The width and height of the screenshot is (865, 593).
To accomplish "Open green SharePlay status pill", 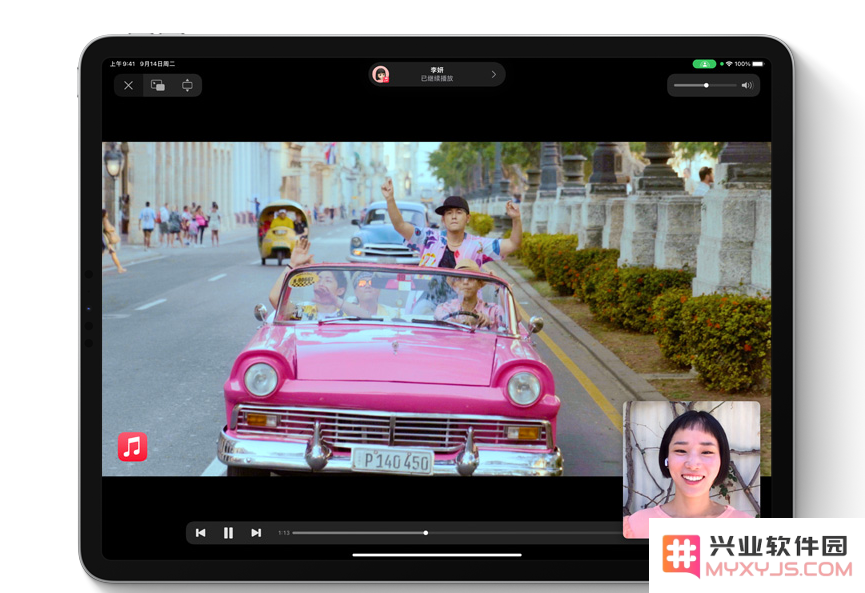I will pyautogui.click(x=704, y=64).
